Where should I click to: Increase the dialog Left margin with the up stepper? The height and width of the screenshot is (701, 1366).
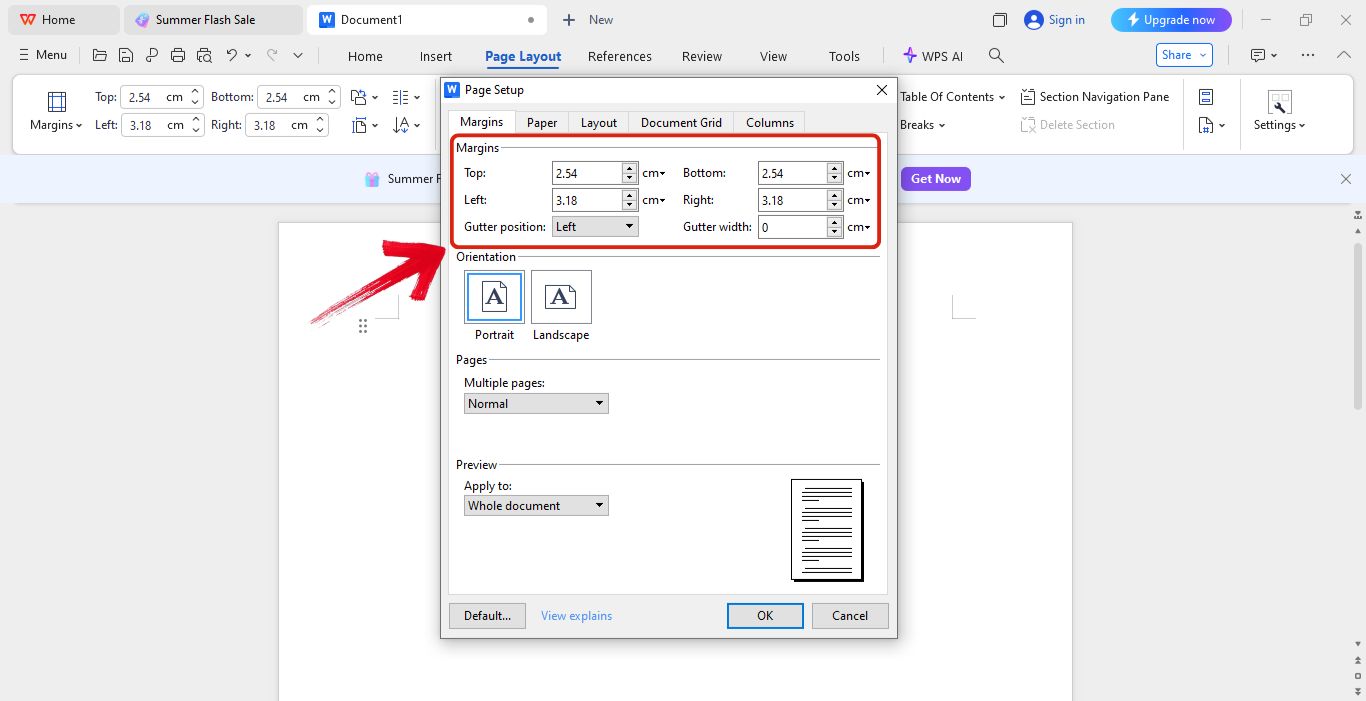[x=629, y=195]
